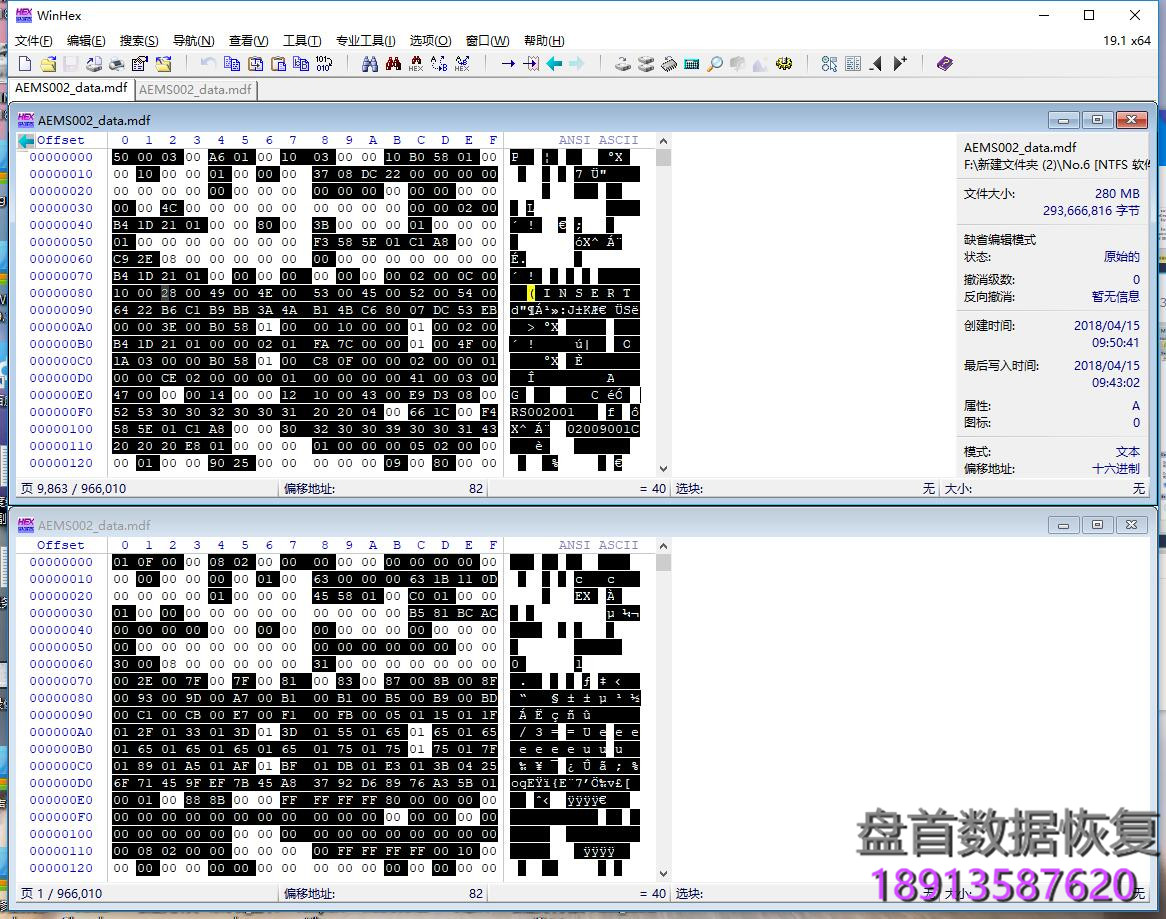Click the New file toolbar icon

[x=25, y=64]
